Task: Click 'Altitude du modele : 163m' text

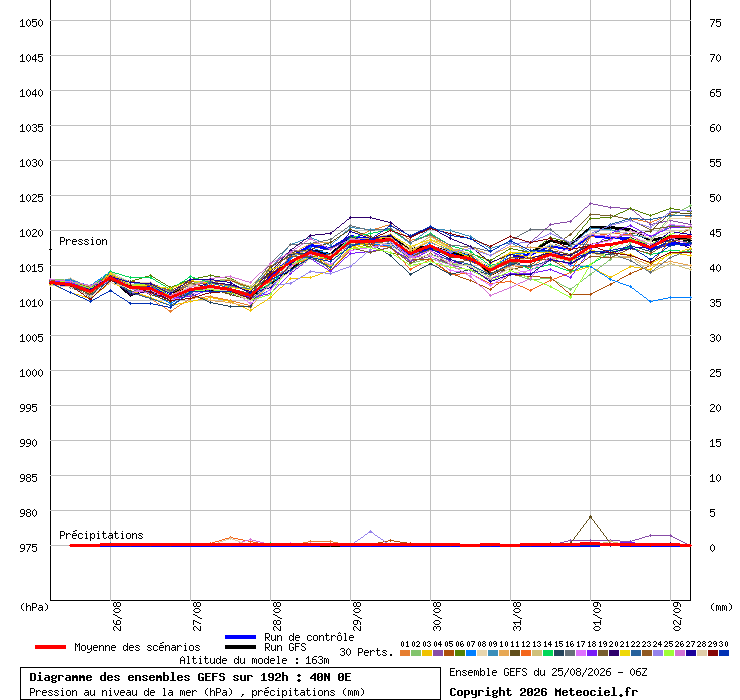Action: tap(254, 660)
